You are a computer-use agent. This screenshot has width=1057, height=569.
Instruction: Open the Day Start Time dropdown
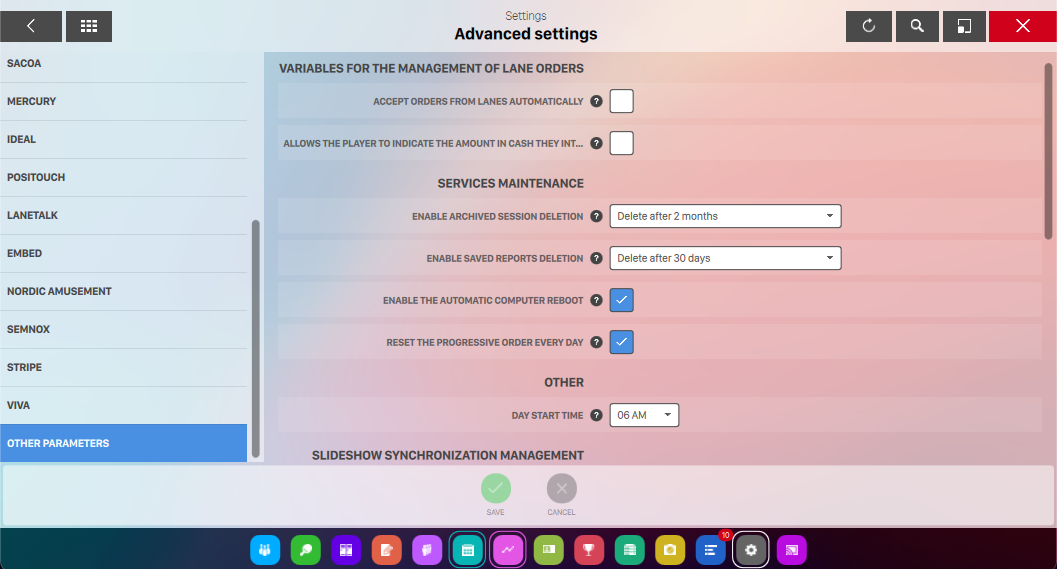(644, 415)
